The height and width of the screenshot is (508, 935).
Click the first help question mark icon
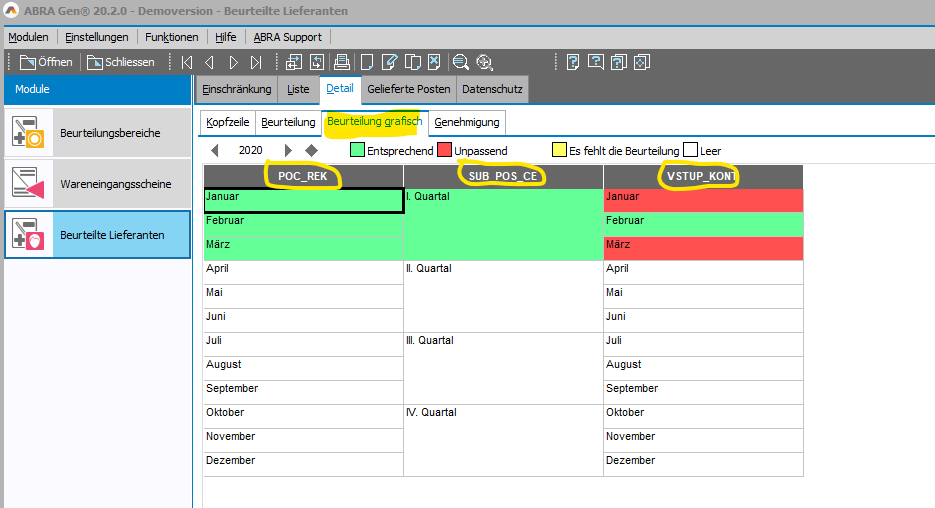573,62
